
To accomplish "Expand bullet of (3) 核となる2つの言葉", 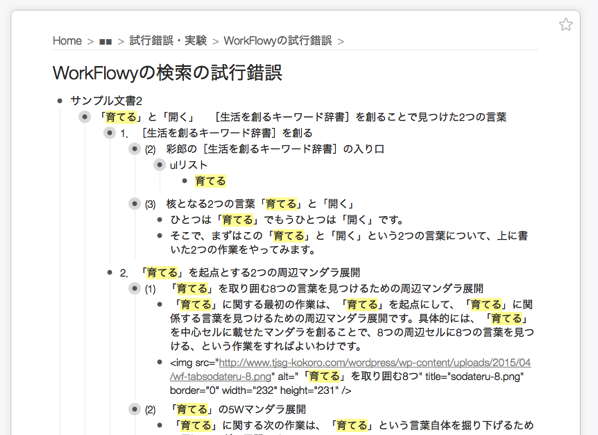I will [x=134, y=204].
